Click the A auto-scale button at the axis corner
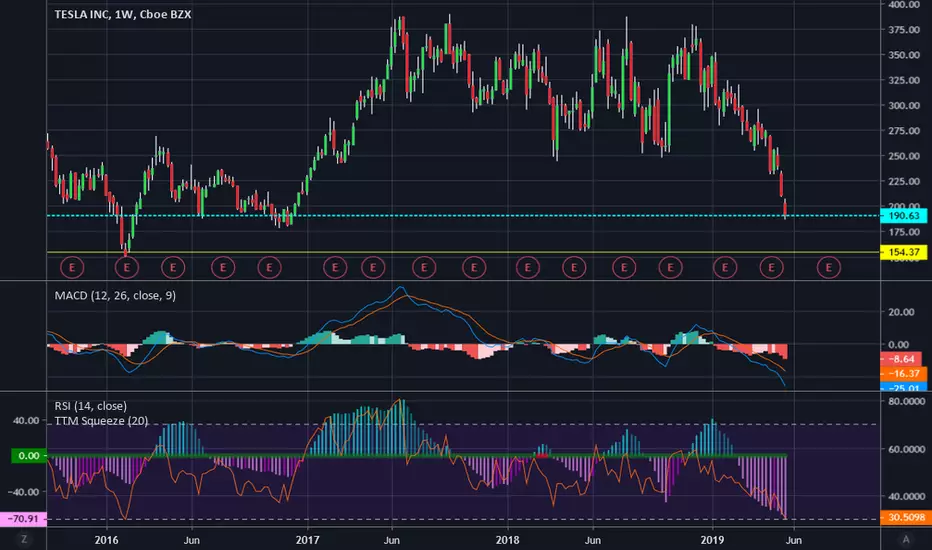This screenshot has width=932, height=550. tap(906, 539)
